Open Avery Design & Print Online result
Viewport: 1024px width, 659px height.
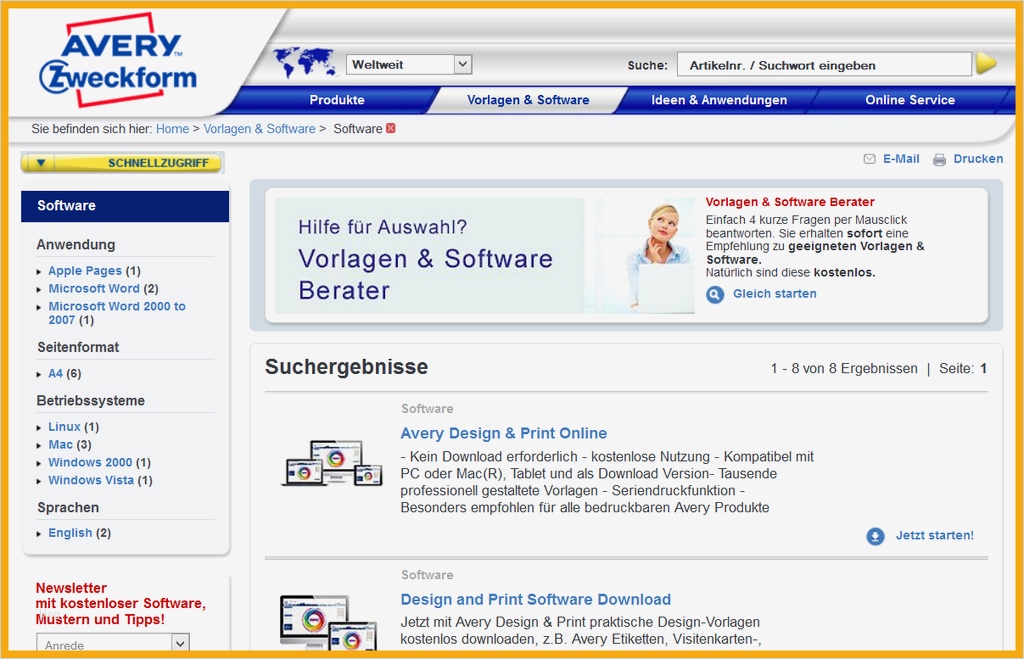504,433
